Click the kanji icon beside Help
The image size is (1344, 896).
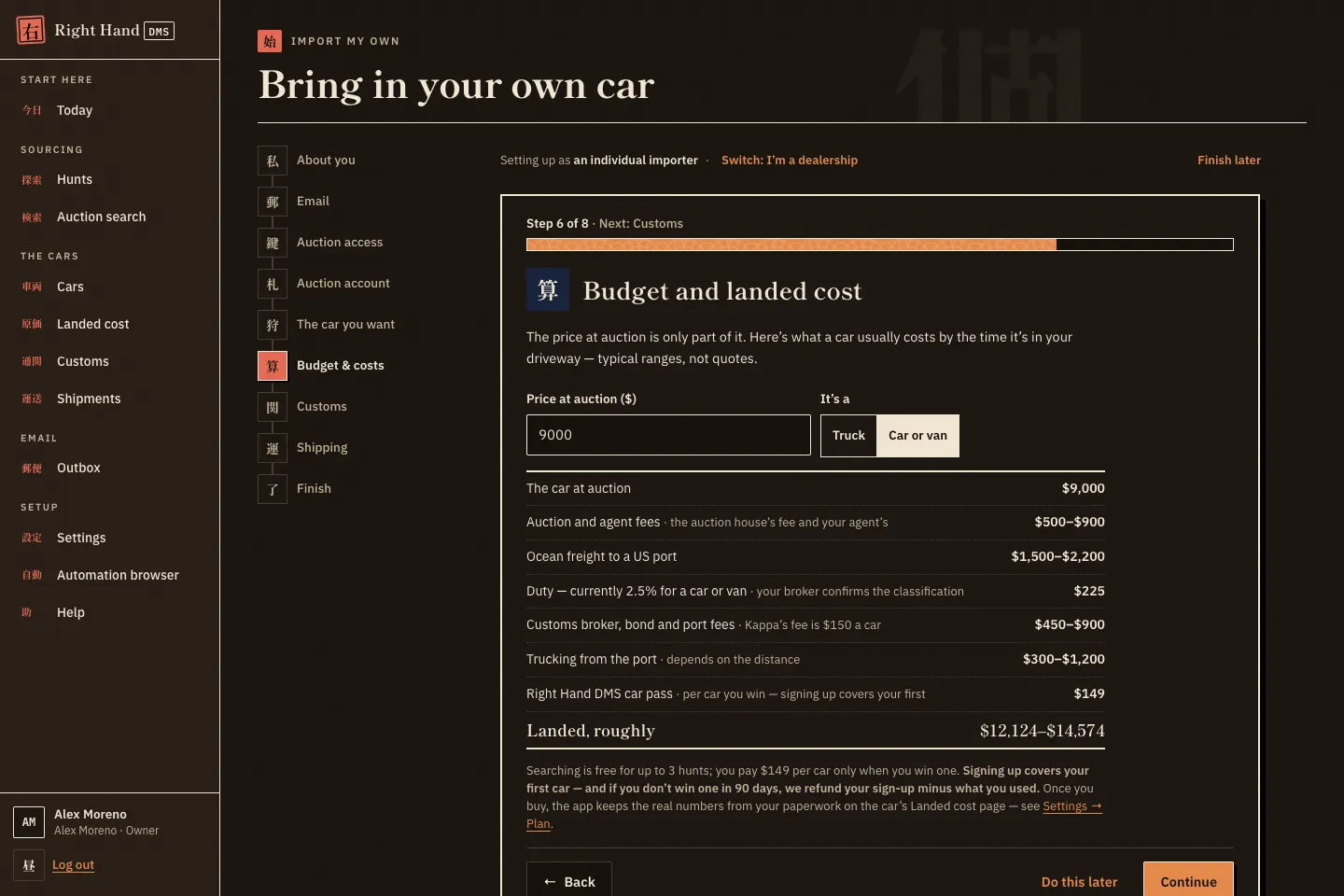(27, 613)
